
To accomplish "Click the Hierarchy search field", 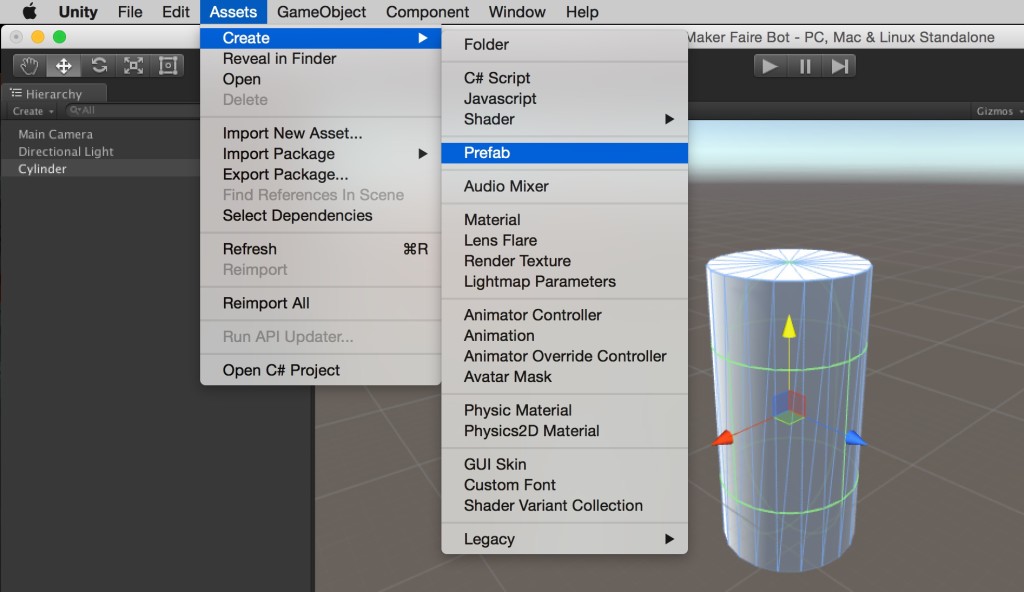I will coord(130,111).
